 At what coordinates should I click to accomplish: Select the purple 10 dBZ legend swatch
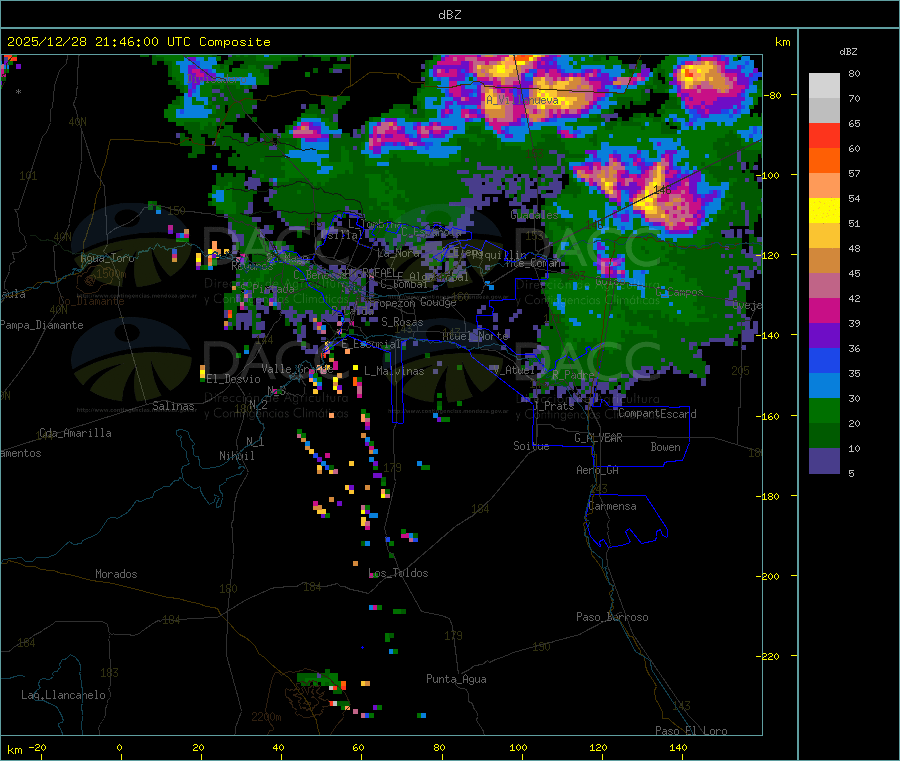824,460
